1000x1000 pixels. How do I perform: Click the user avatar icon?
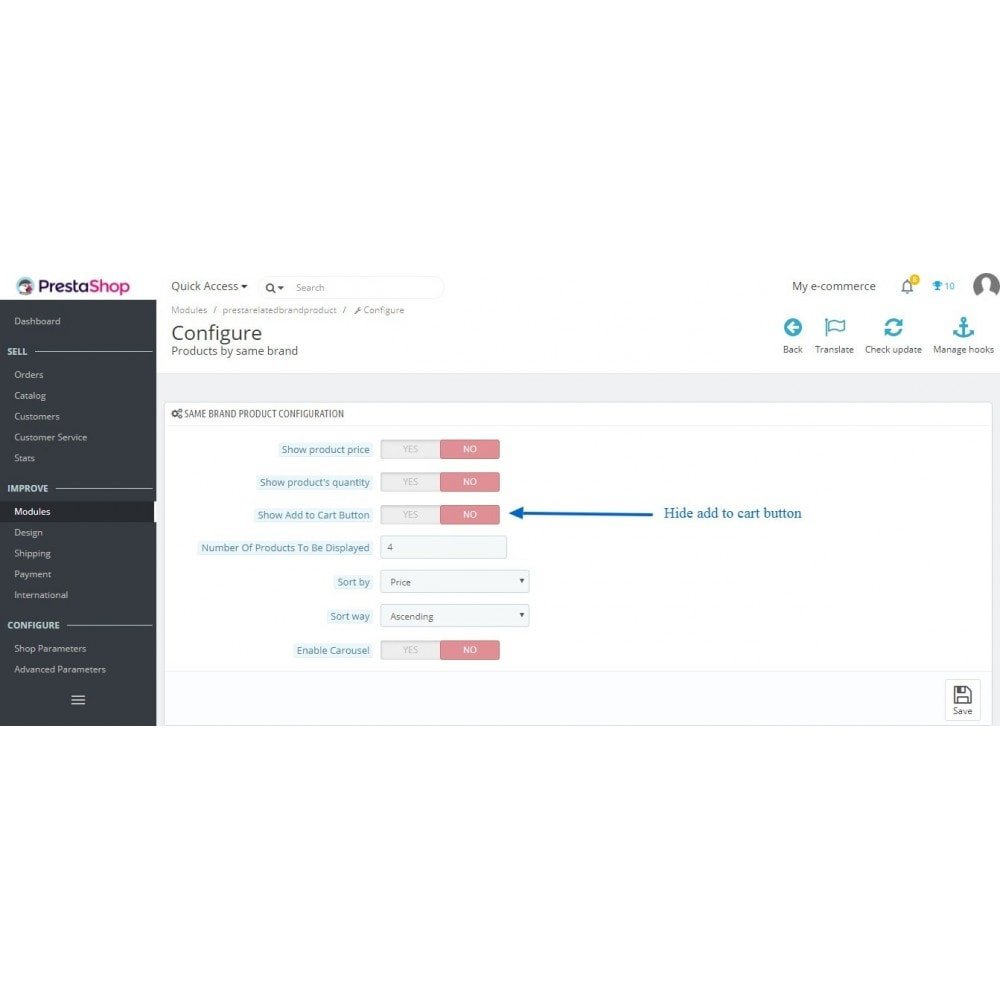pos(985,287)
